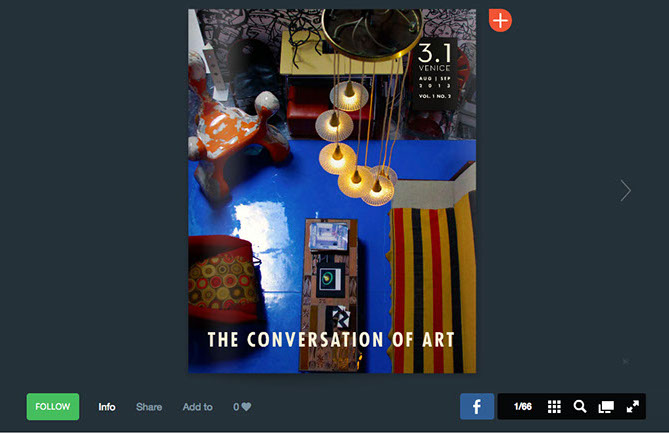The width and height of the screenshot is (669, 433).
Task: Follow this publisher with green FOLLOW button
Action: [53, 407]
